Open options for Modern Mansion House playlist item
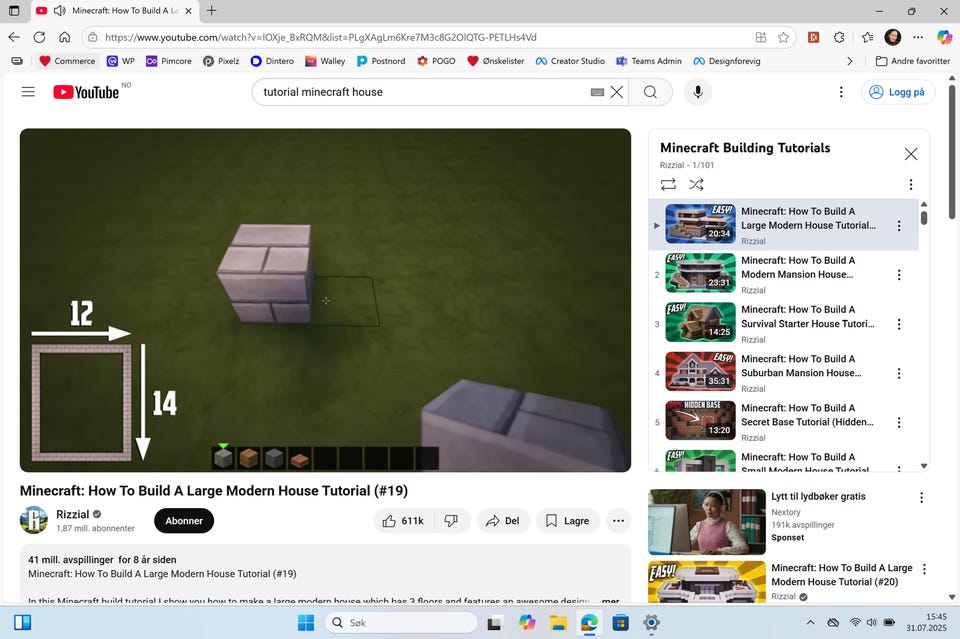The height and width of the screenshot is (639, 960). [x=899, y=275]
